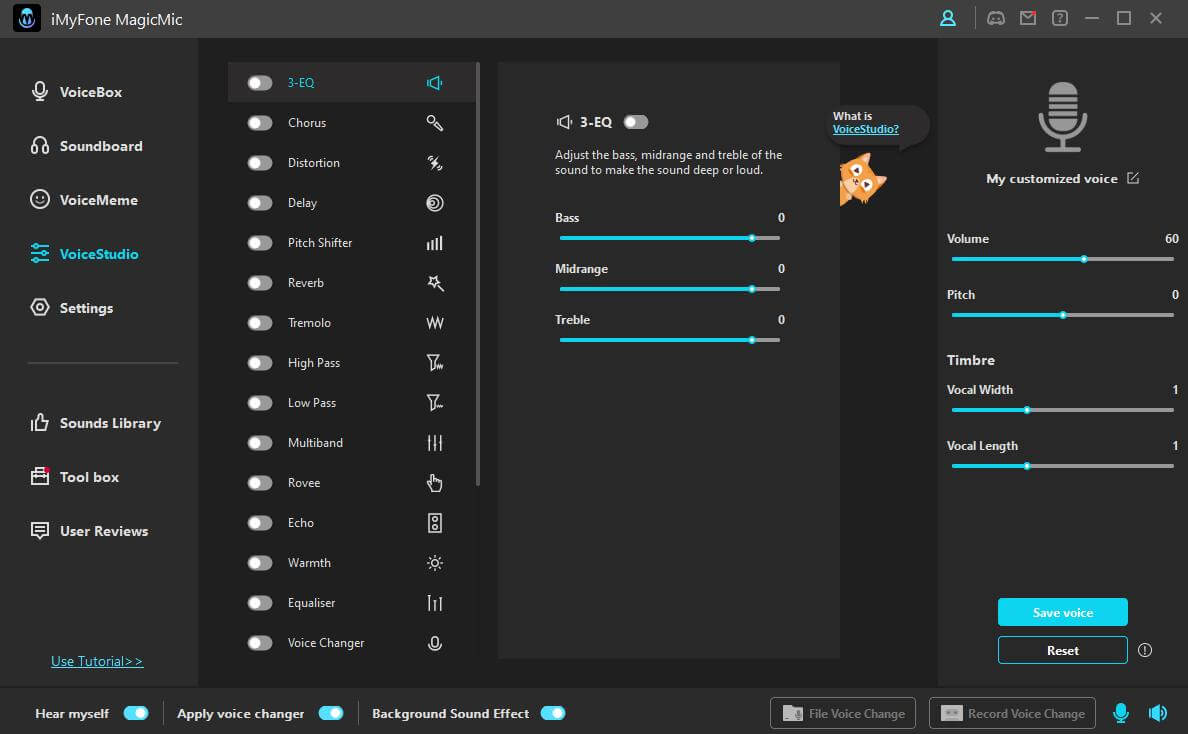Click the Distortion effect icon

point(434,163)
